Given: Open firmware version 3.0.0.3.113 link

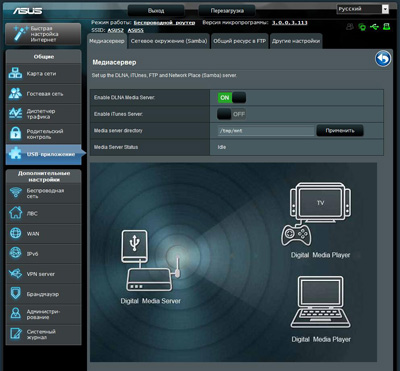Looking at the screenshot, I should pyautogui.click(x=290, y=23).
